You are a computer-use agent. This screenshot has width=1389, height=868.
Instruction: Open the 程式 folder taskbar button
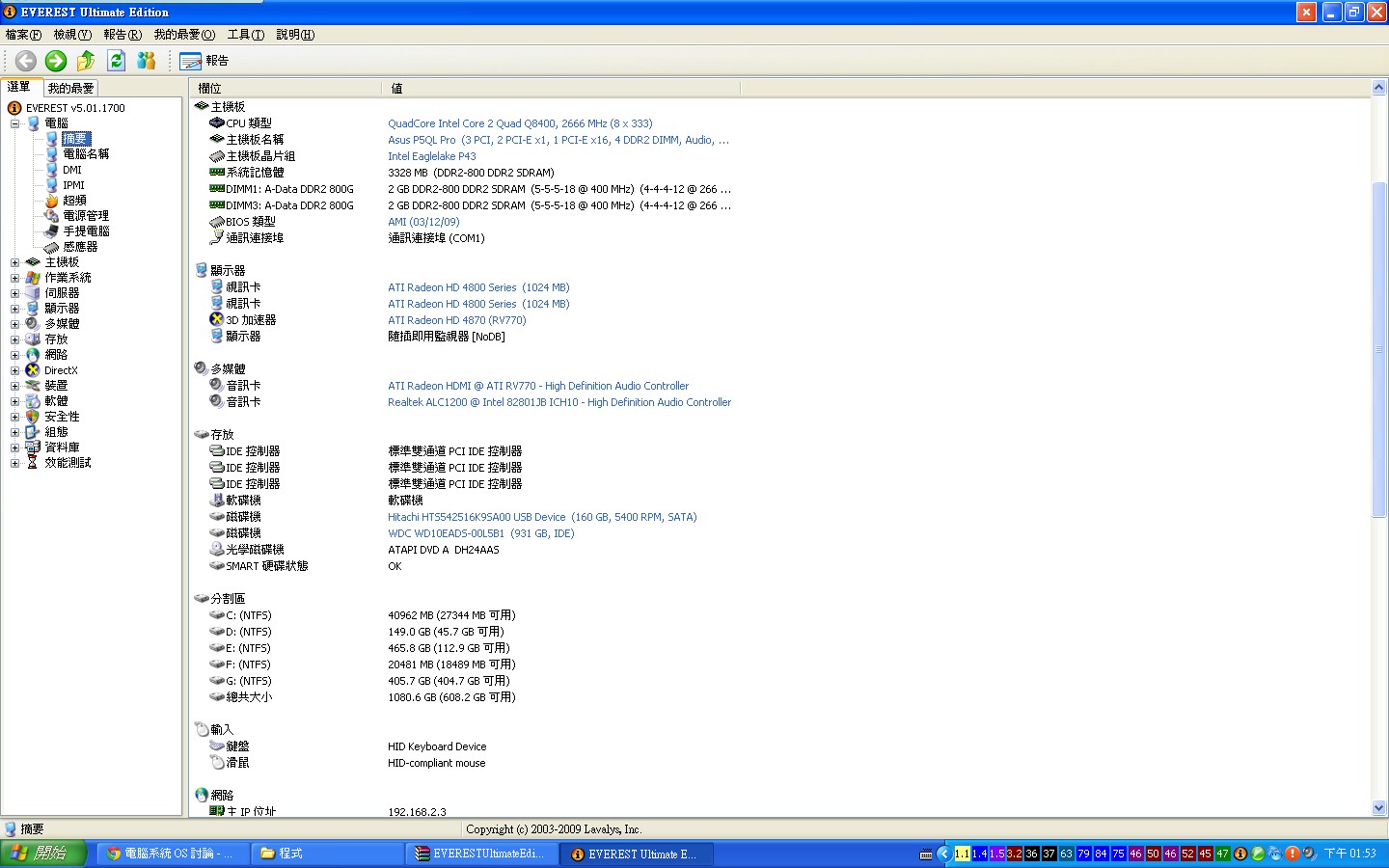328,854
